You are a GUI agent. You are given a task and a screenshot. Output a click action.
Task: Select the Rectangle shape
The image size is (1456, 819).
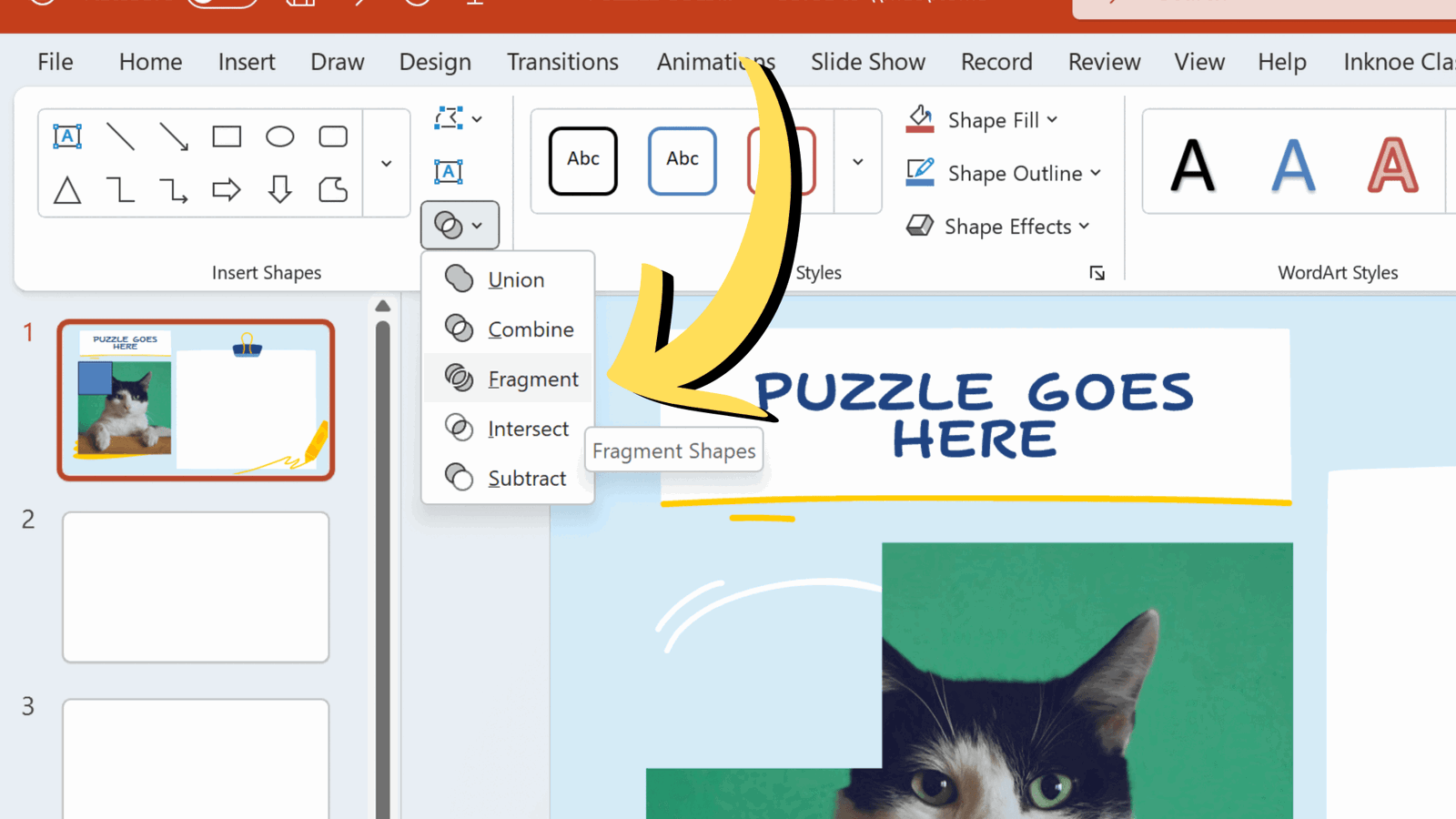tap(226, 136)
